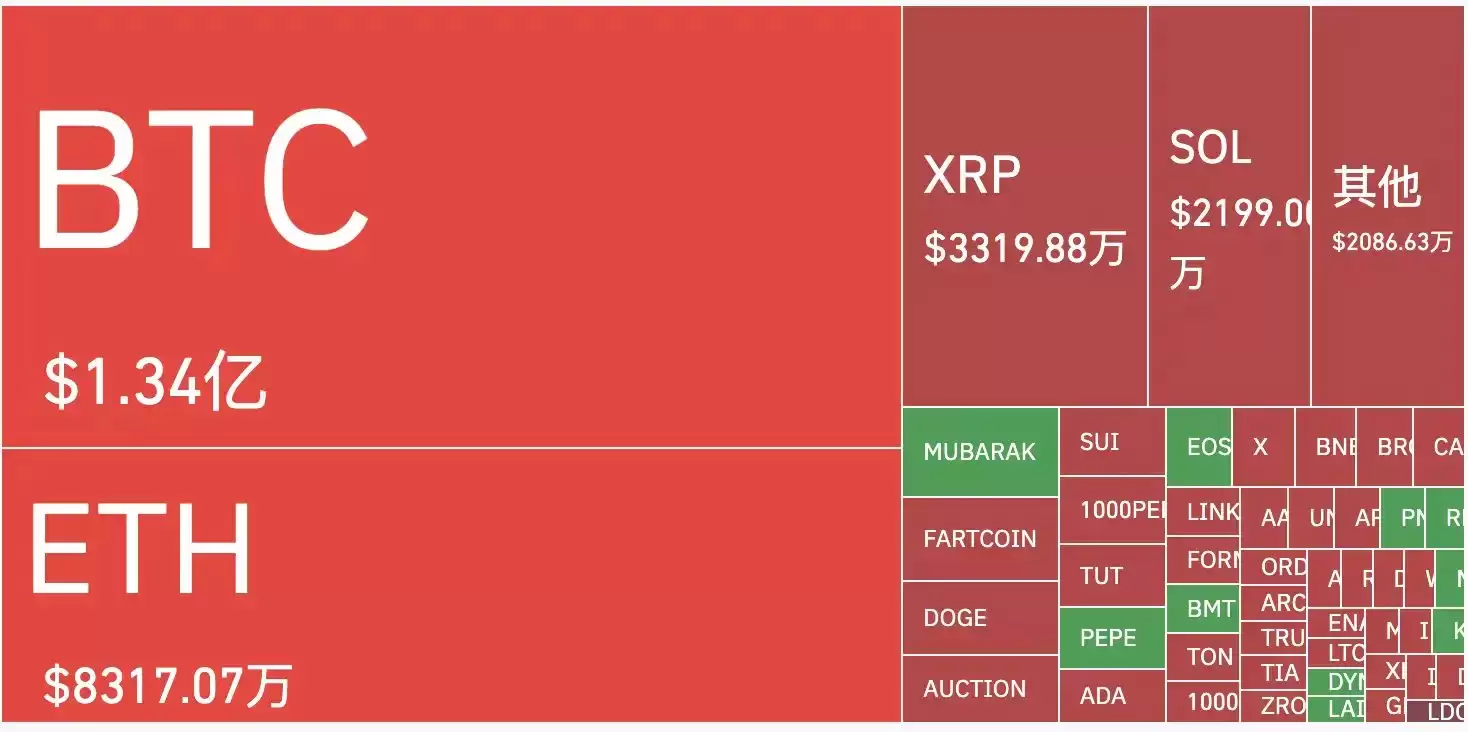Select the ORD heatmap tile
Image resolution: width=1468 pixels, height=732 pixels.
click(1273, 567)
